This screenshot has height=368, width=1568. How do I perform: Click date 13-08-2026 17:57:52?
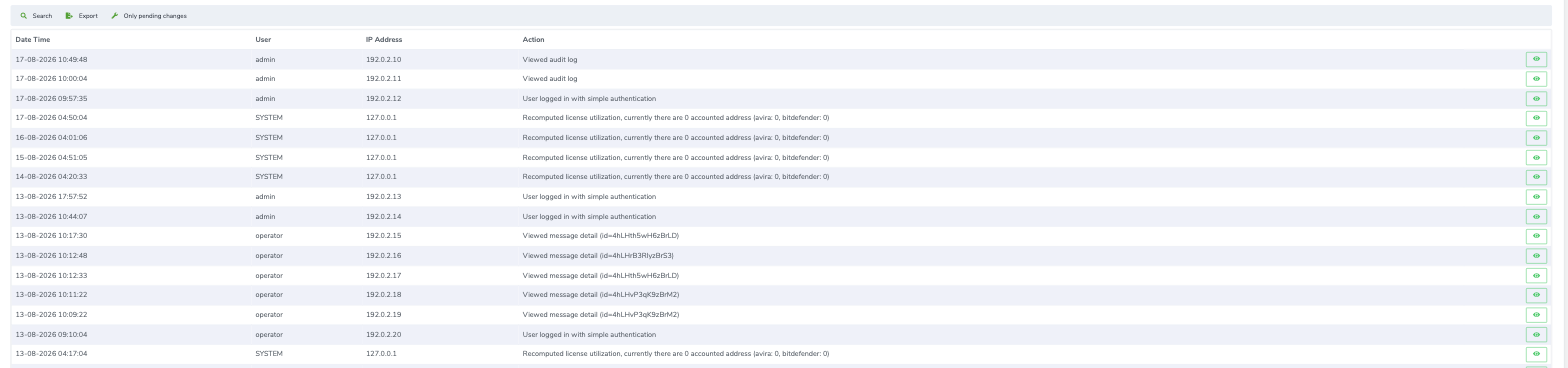[x=51, y=197]
